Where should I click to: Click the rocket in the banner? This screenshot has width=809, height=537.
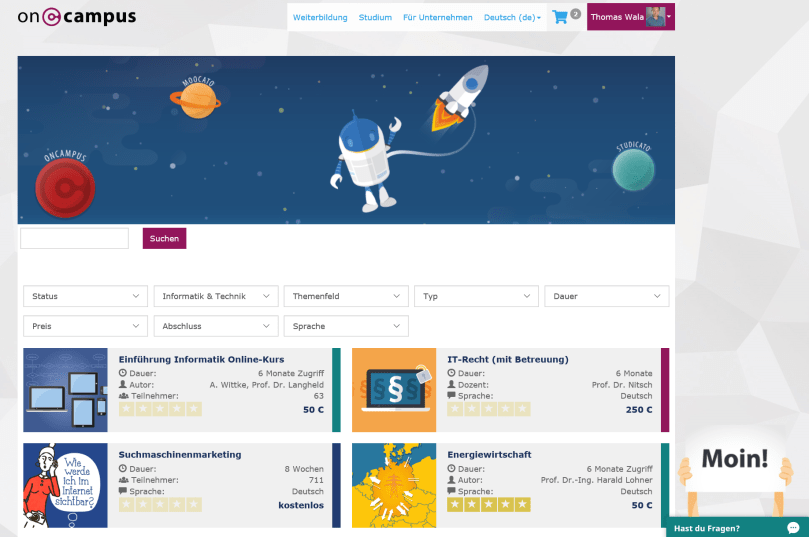460,97
